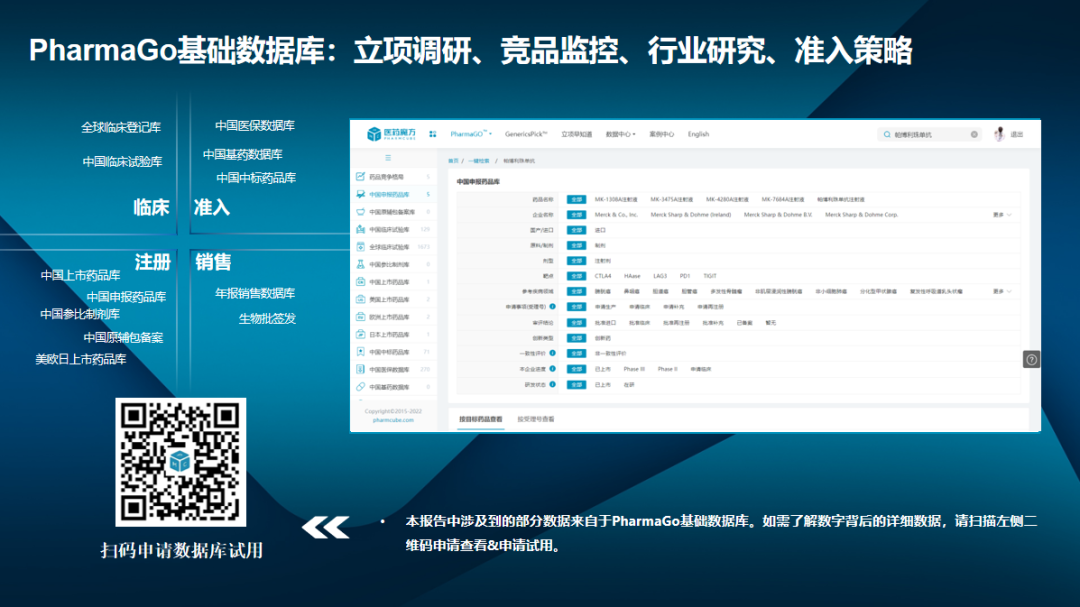Select 全部 in the 企业名称 row
The image size is (1080, 607).
[x=577, y=215]
